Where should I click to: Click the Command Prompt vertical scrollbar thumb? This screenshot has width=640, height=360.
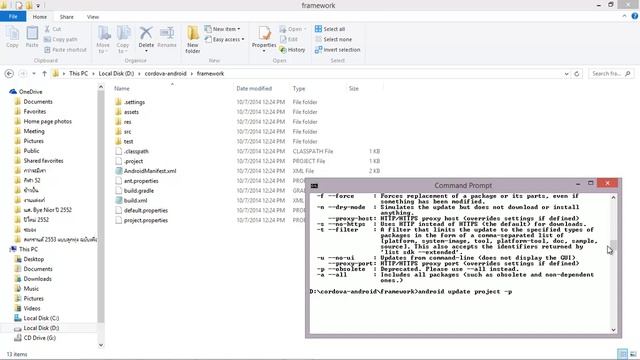(613, 246)
